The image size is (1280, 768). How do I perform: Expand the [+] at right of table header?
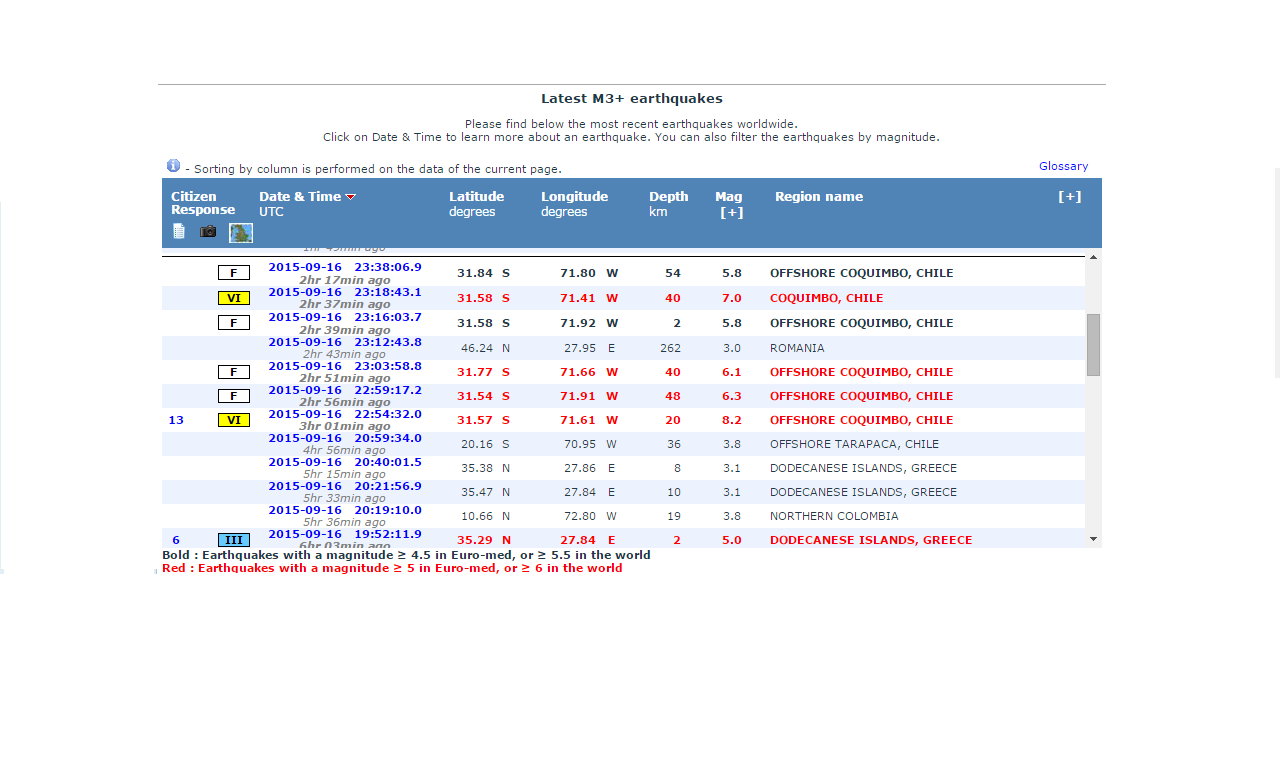pyautogui.click(x=1070, y=197)
